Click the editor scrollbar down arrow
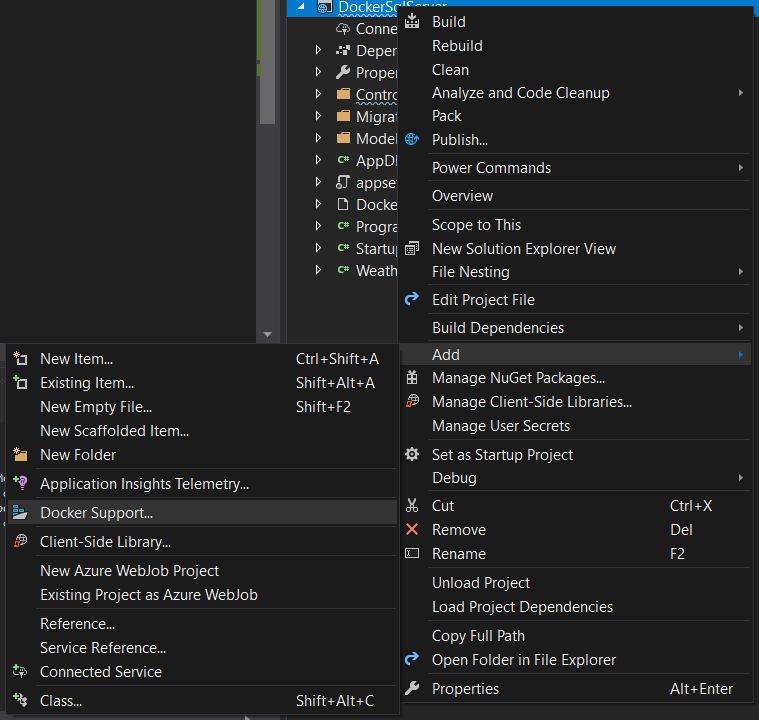This screenshot has width=759, height=720. (267, 335)
